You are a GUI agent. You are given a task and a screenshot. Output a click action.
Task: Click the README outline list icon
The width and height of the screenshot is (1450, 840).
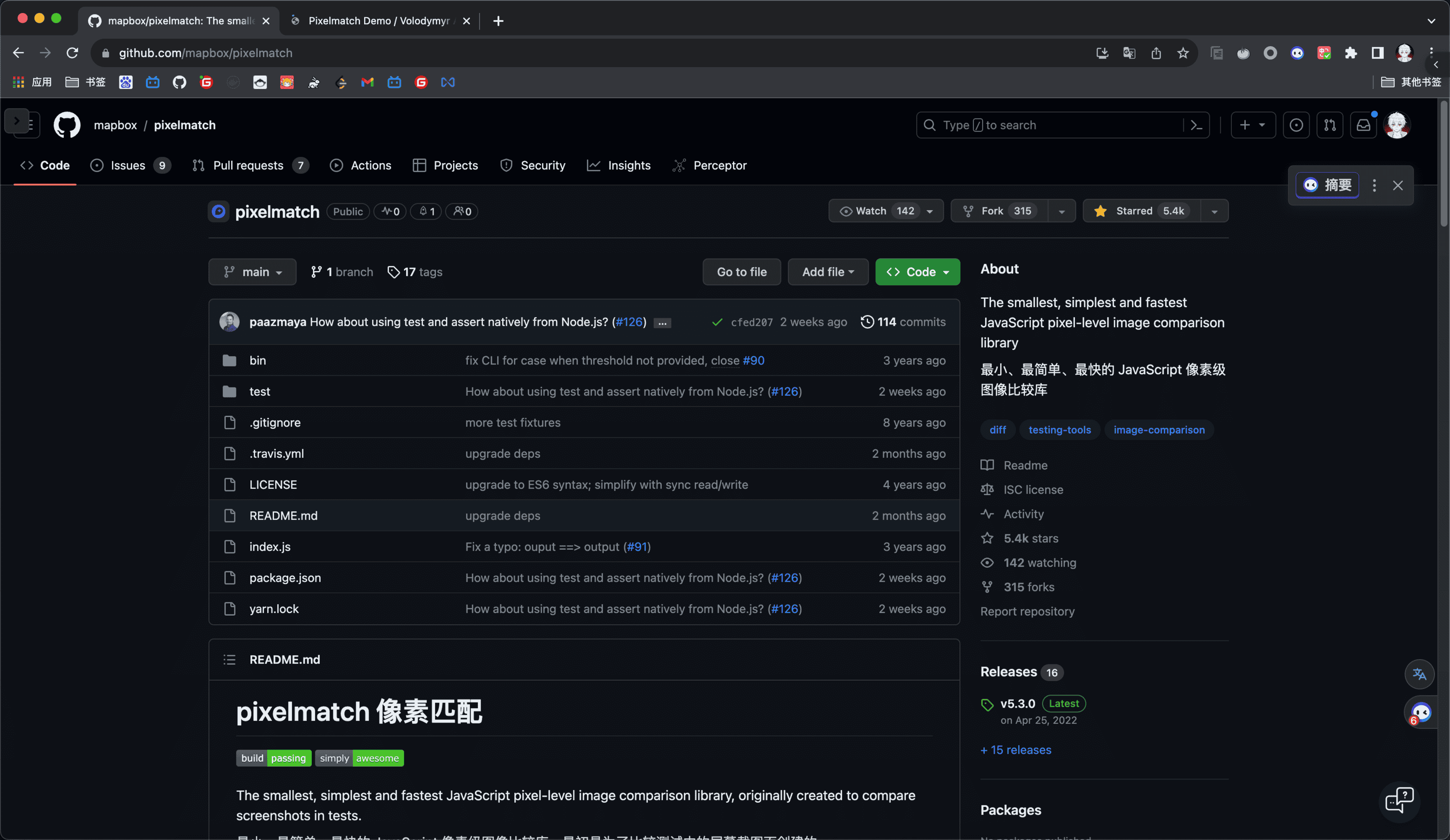point(229,659)
